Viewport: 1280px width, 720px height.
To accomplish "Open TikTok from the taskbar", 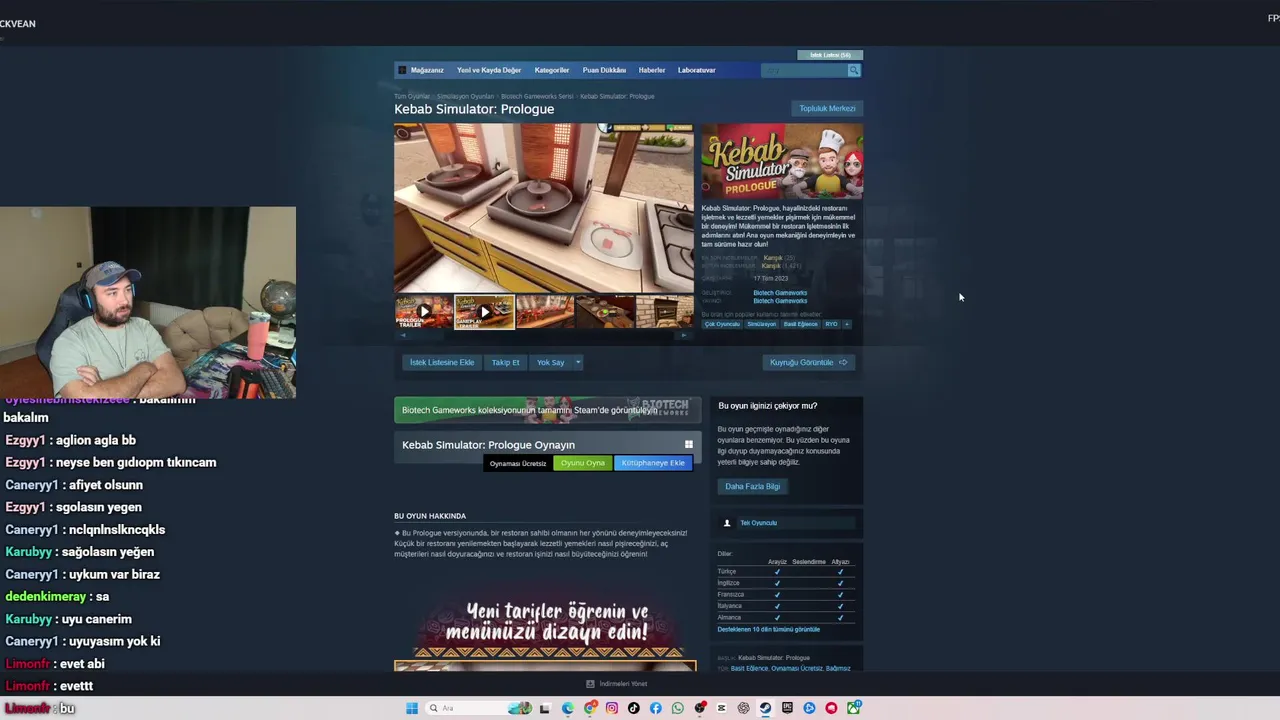I will pyautogui.click(x=634, y=708).
